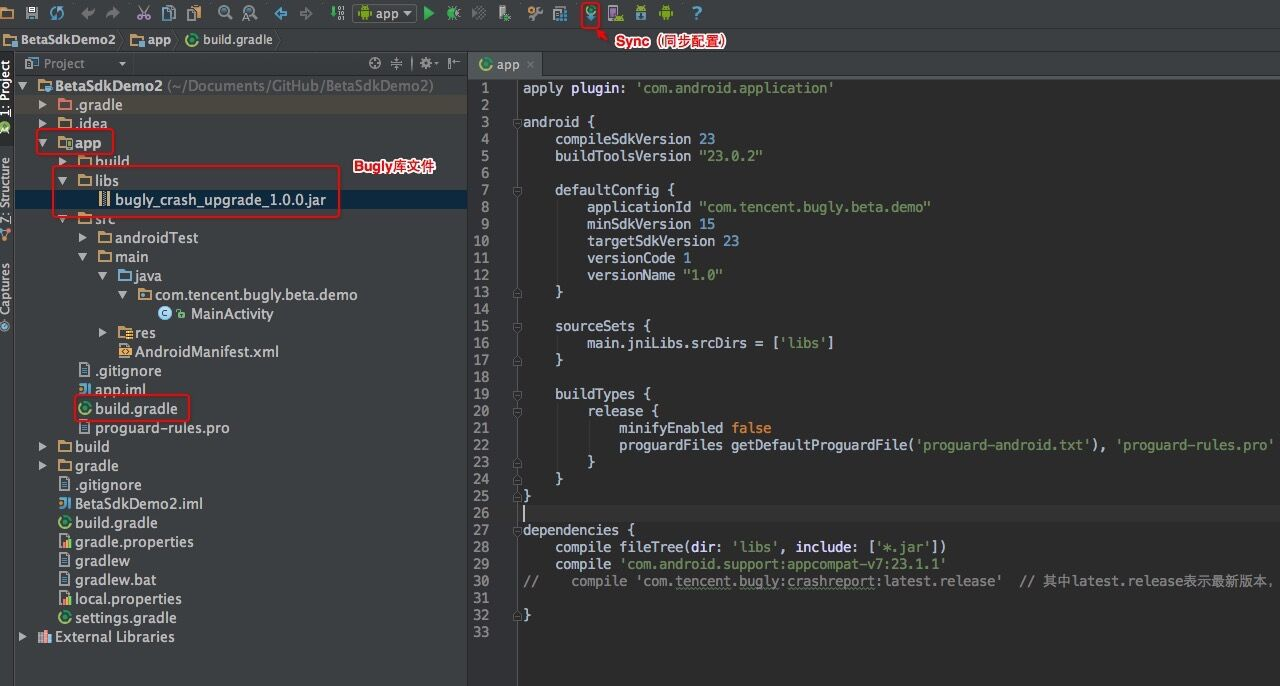1280x686 pixels.
Task: Select app's build.gradle under the app module
Action: click(136, 409)
